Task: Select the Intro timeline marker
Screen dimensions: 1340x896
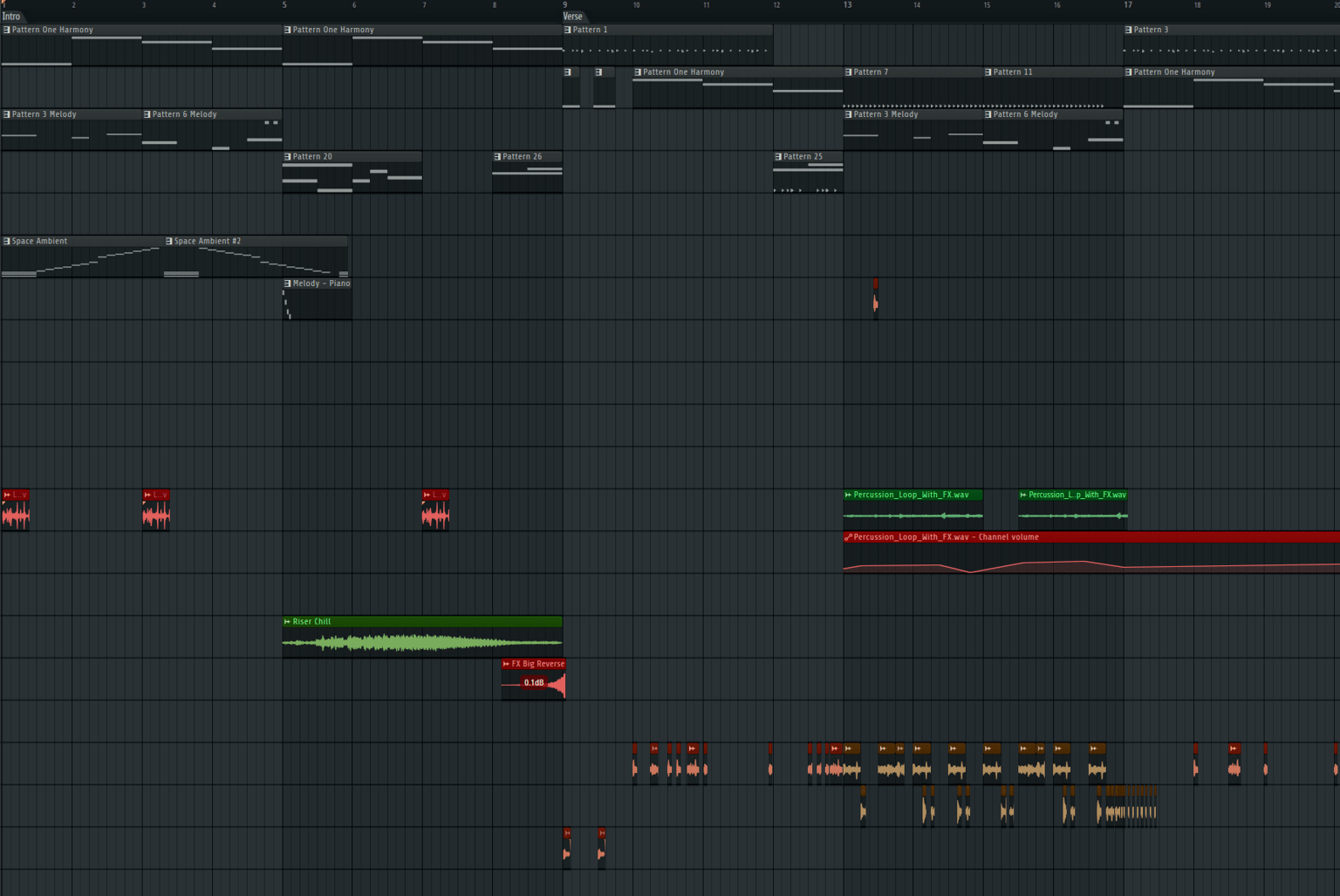Action: [x=11, y=17]
